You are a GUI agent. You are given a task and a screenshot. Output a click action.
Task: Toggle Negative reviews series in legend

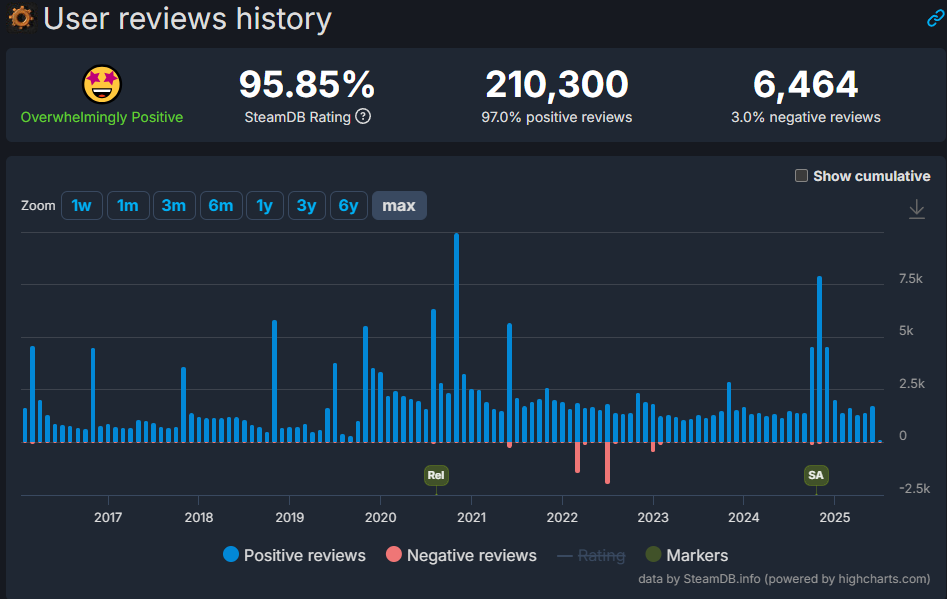461,555
